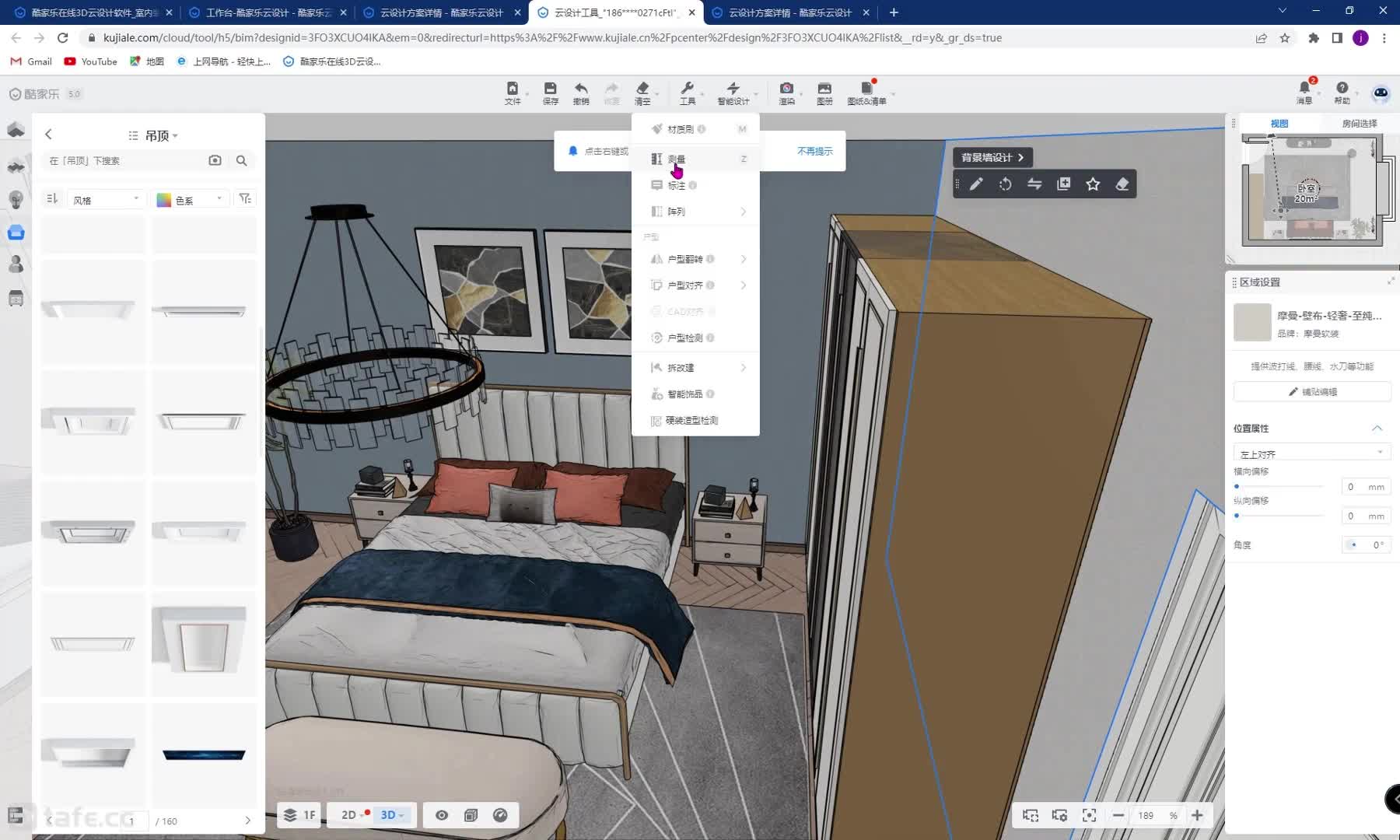Click the magnifier search icon
1400x840 pixels.
click(x=242, y=160)
